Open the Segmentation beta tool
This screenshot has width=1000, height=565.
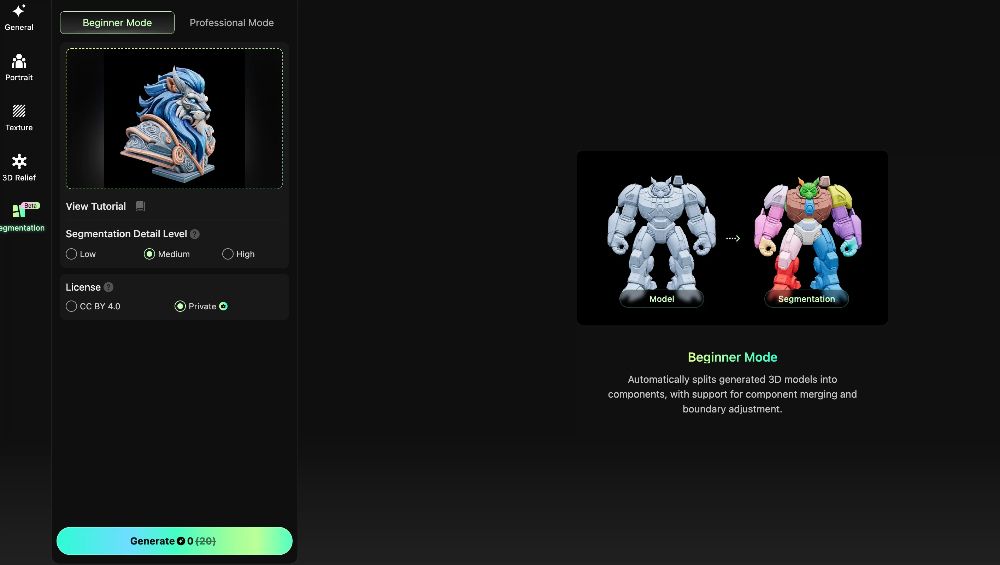[x=22, y=217]
